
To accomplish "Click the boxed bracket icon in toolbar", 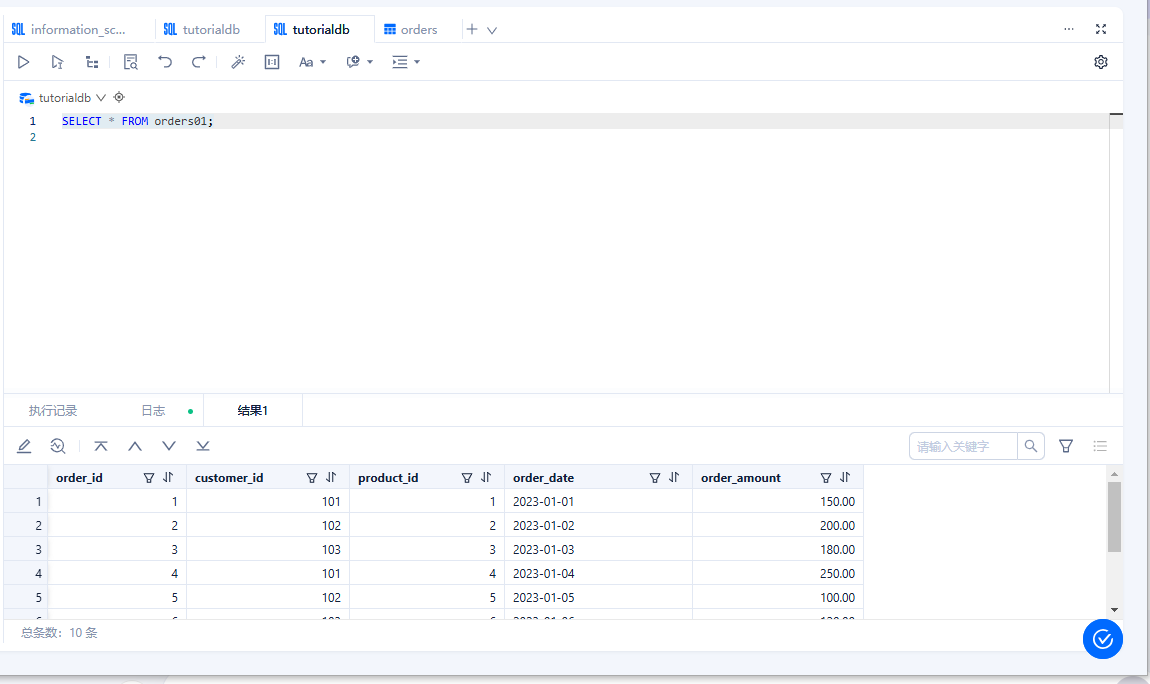I will [272, 62].
